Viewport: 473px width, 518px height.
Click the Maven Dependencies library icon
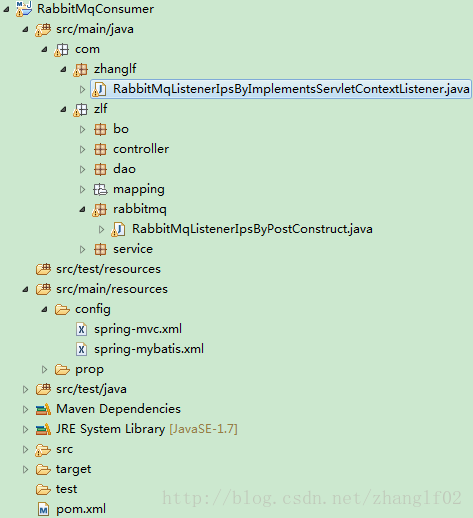point(43,409)
